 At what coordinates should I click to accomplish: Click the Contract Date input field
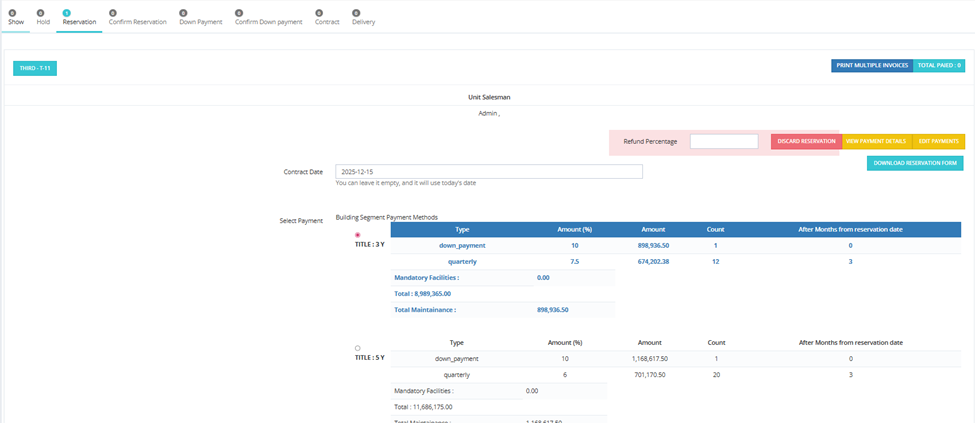coord(489,171)
